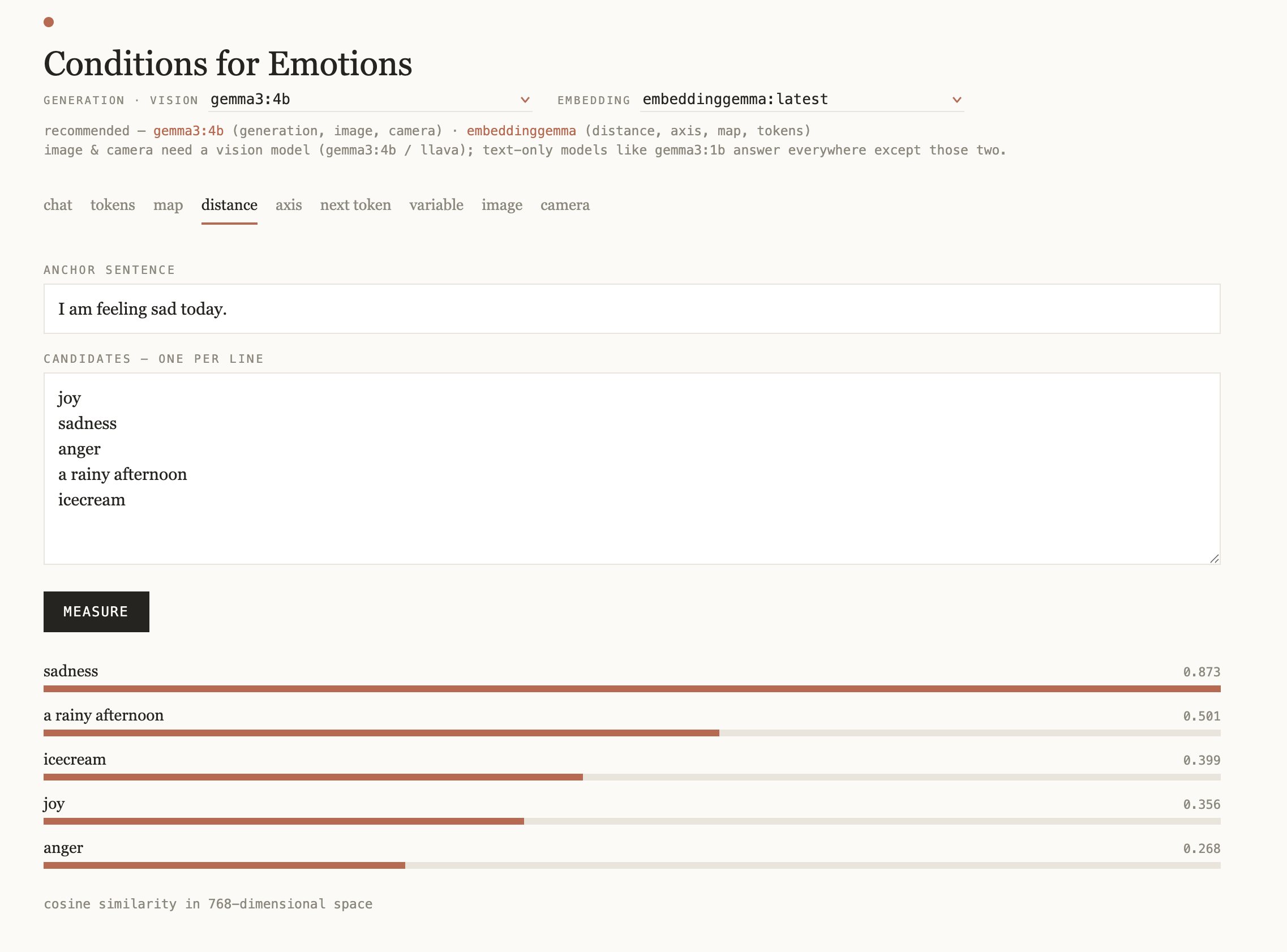Open the map tab
1287x952 pixels.
coord(168,205)
